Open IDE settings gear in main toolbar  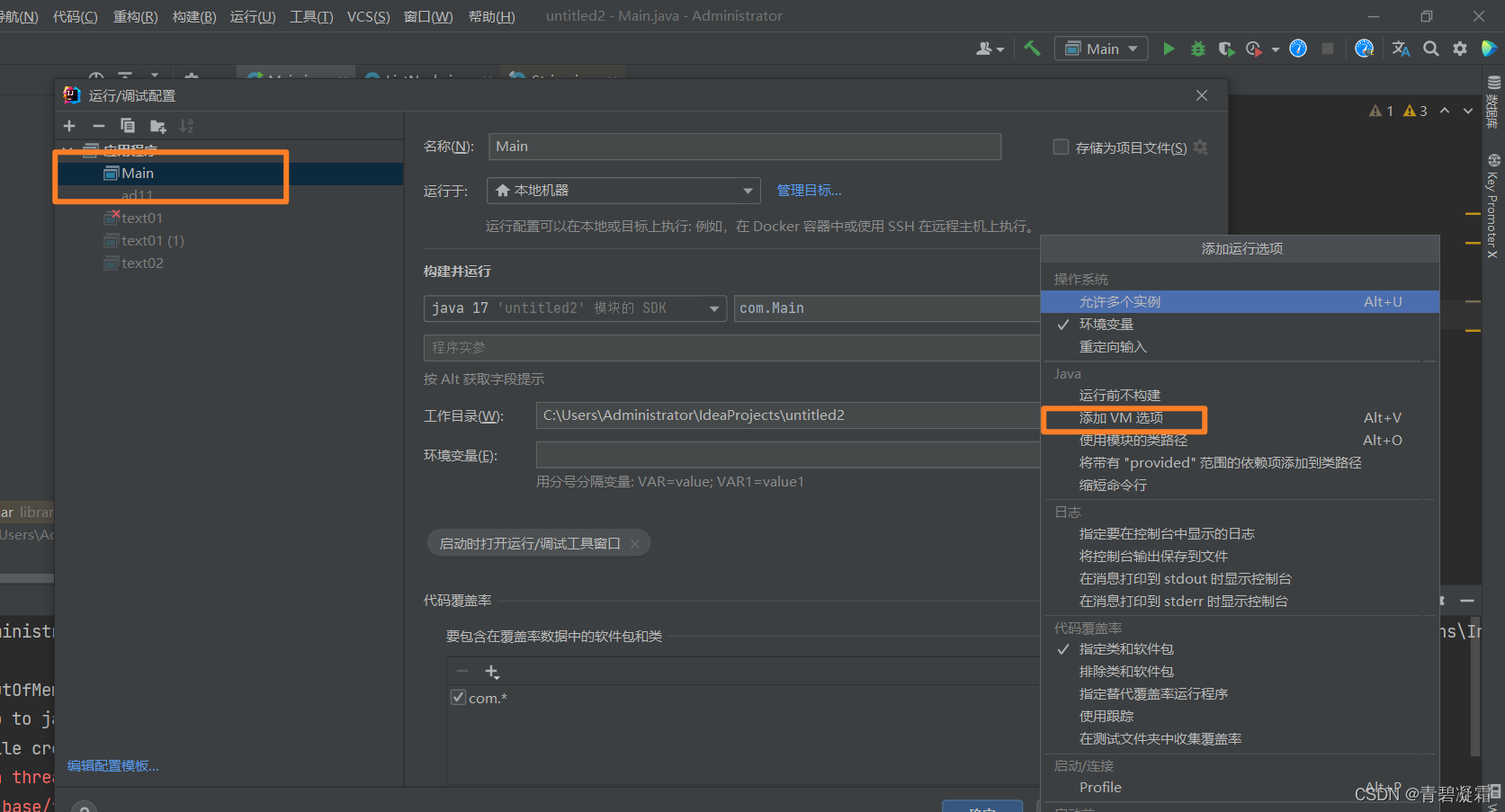[1459, 49]
